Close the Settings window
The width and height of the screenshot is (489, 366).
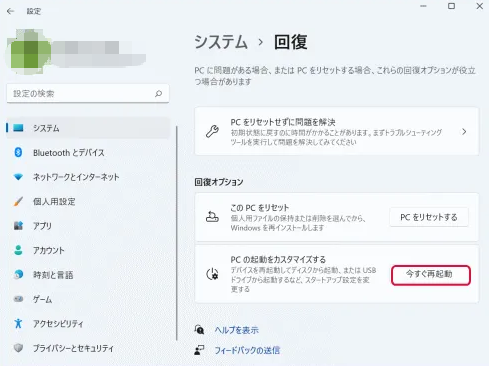tap(480, 6)
